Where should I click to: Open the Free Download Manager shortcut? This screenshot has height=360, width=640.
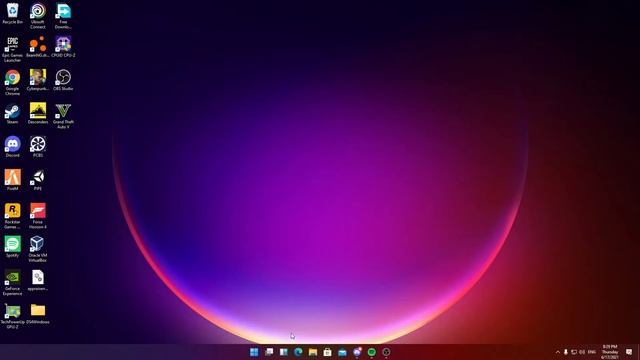click(x=63, y=16)
